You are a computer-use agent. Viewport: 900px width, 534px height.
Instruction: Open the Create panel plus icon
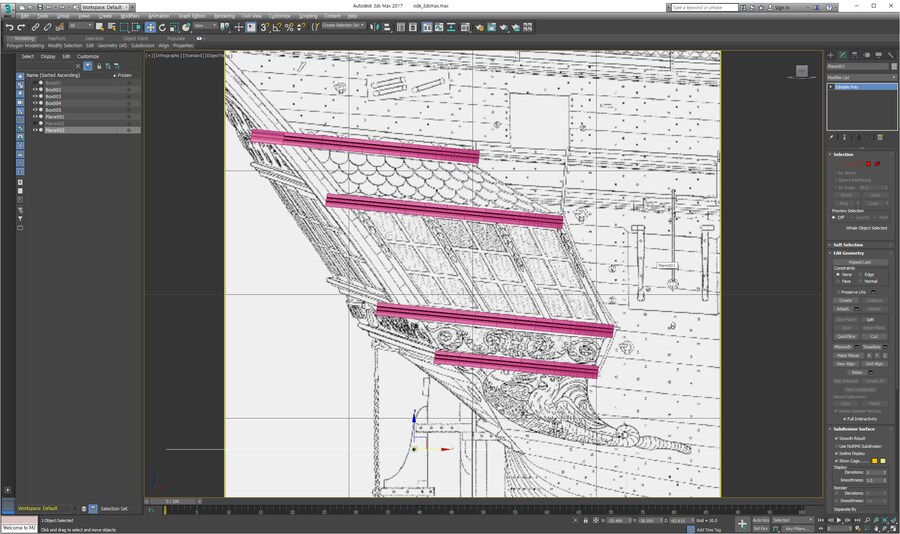point(830,55)
